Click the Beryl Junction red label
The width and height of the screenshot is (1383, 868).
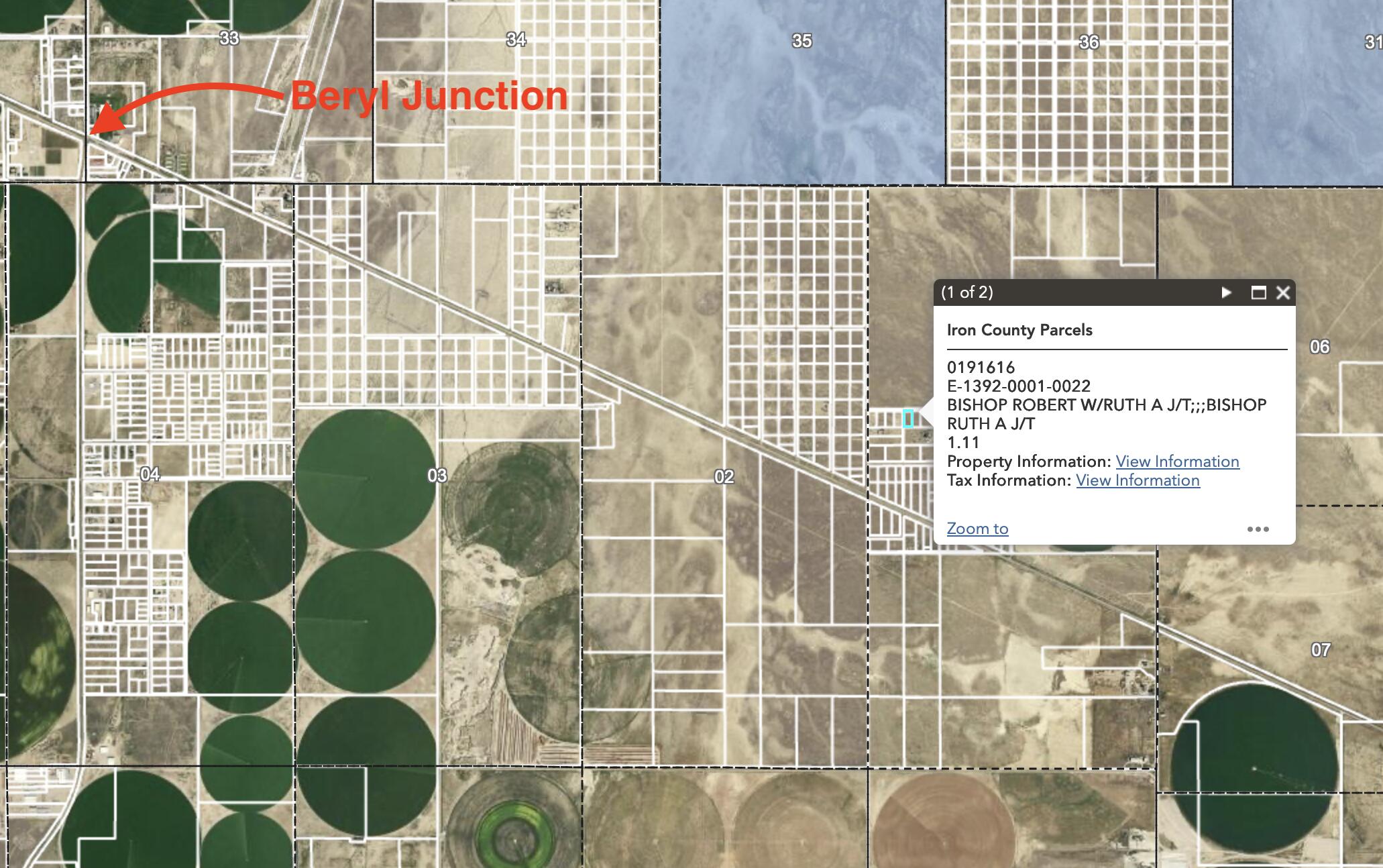click(429, 96)
